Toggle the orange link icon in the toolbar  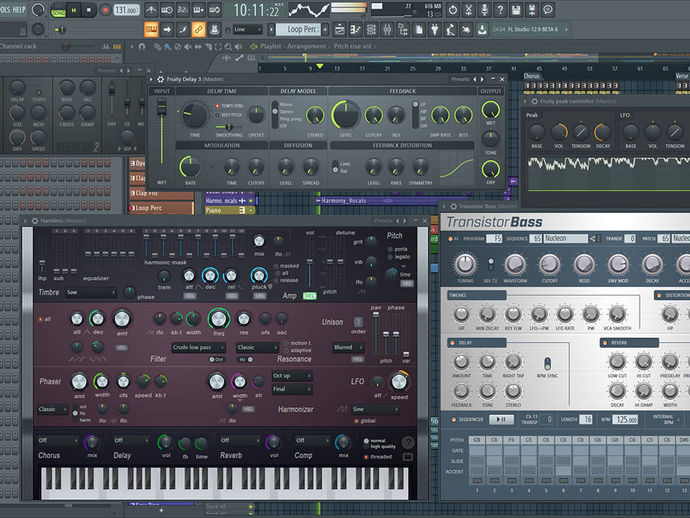(x=198, y=29)
